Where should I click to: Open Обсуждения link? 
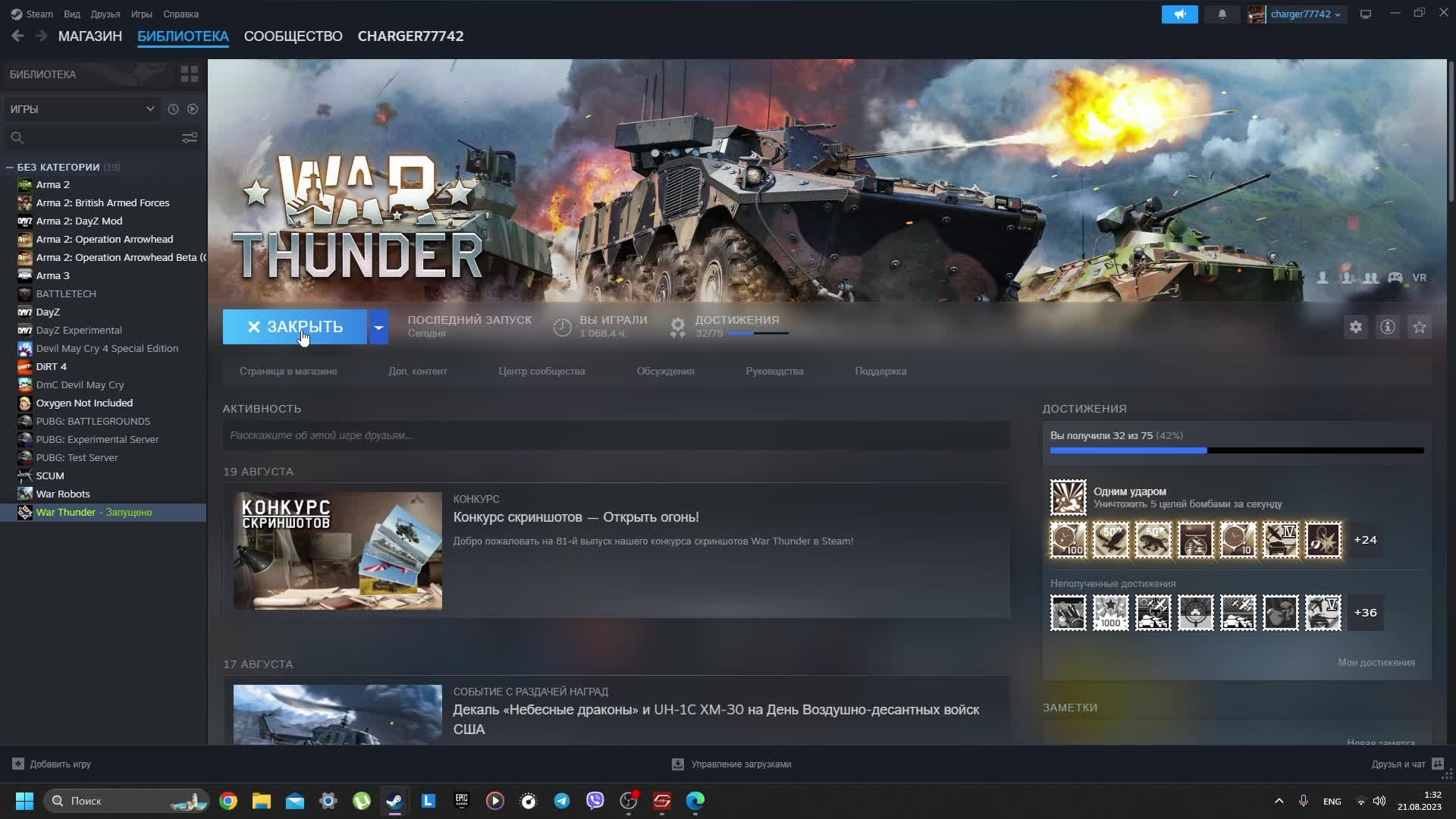point(666,371)
